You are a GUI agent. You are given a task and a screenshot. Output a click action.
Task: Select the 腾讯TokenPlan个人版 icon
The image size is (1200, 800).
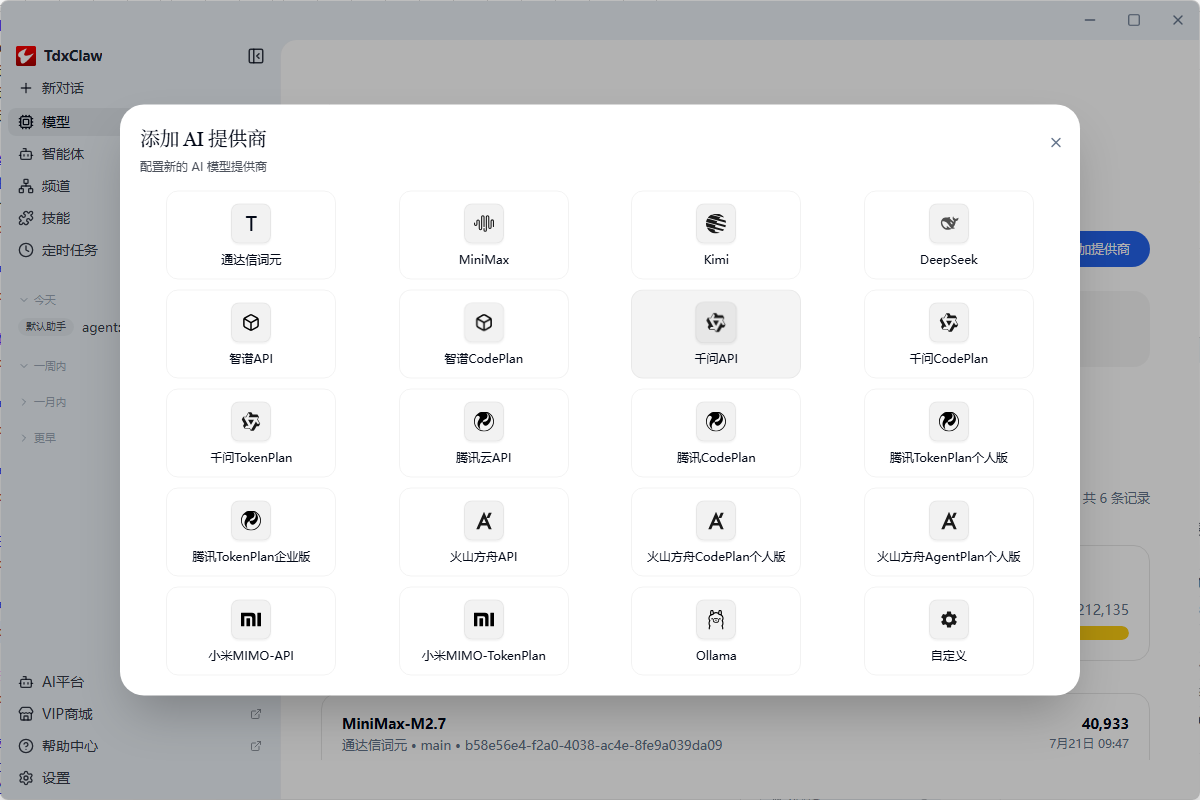[949, 422]
